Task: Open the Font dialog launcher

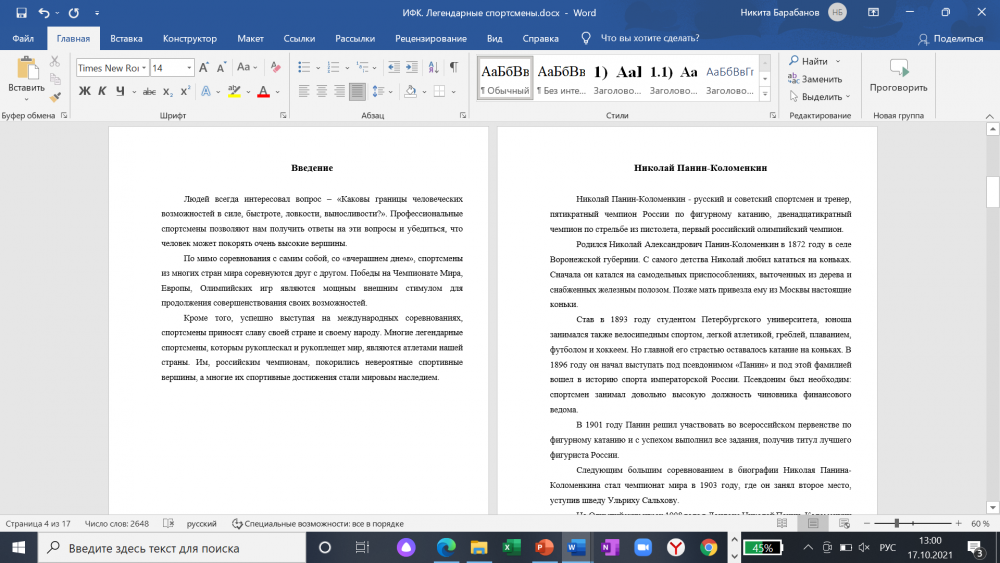Action: pos(283,115)
